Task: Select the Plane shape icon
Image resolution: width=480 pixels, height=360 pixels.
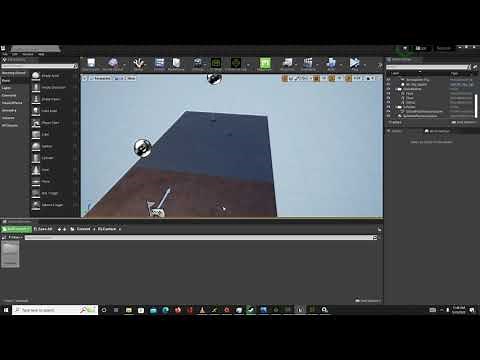Action: tap(36, 181)
